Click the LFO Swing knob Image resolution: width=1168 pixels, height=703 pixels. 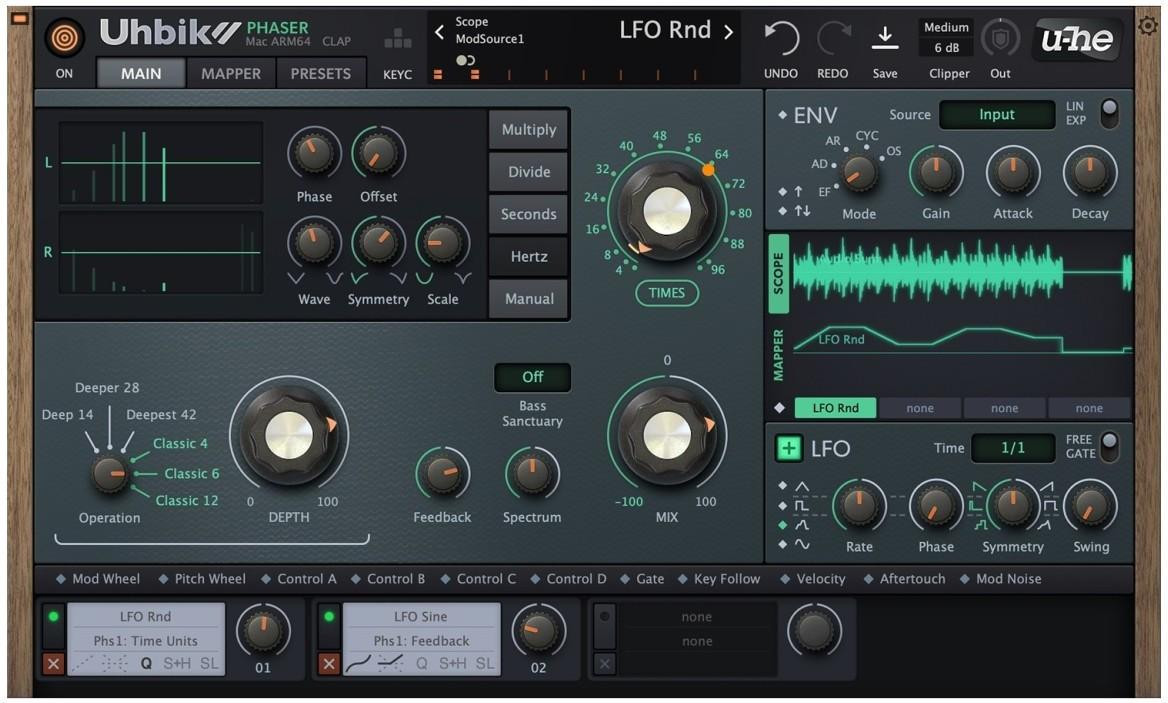coord(1090,506)
